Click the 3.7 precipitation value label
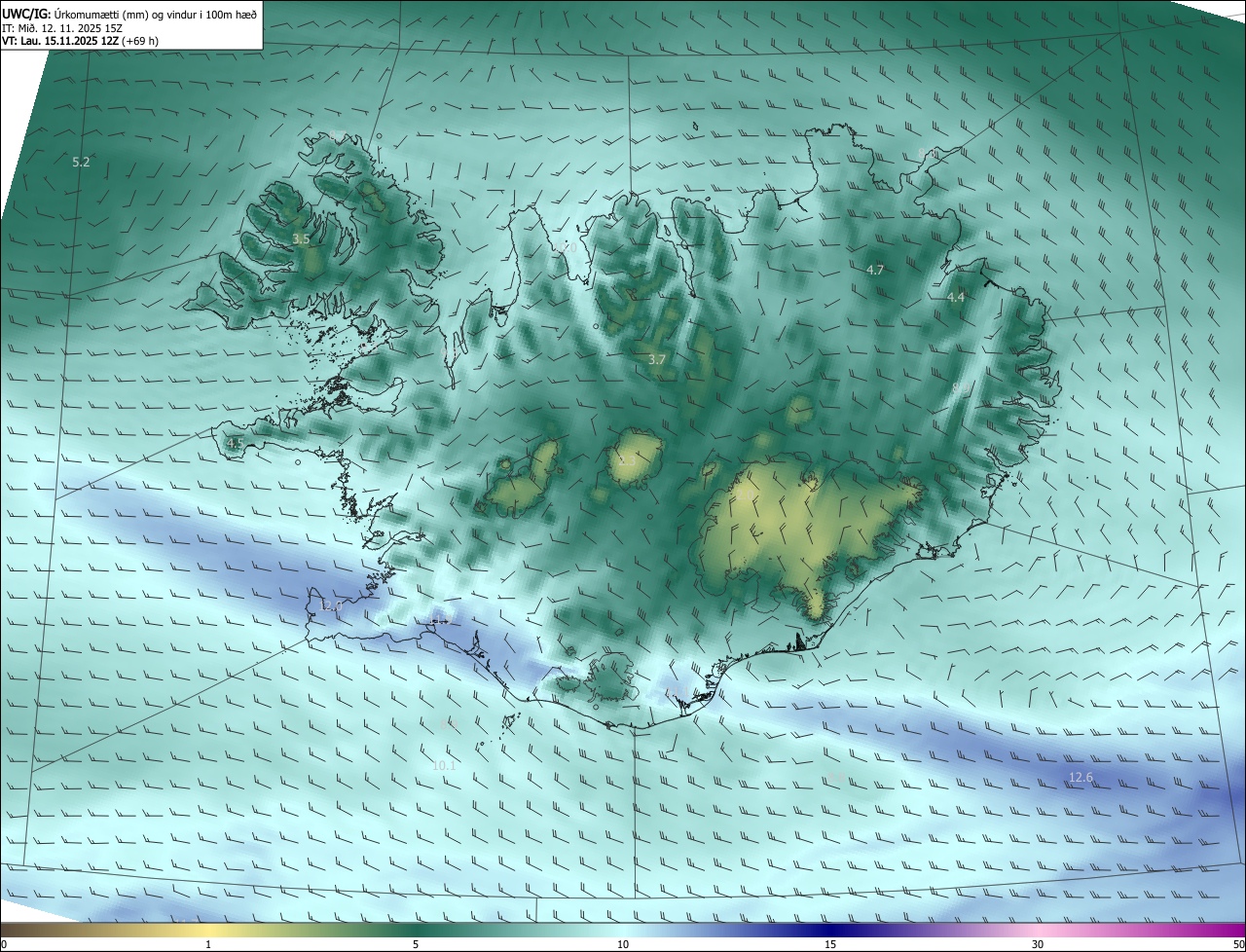 click(x=657, y=359)
